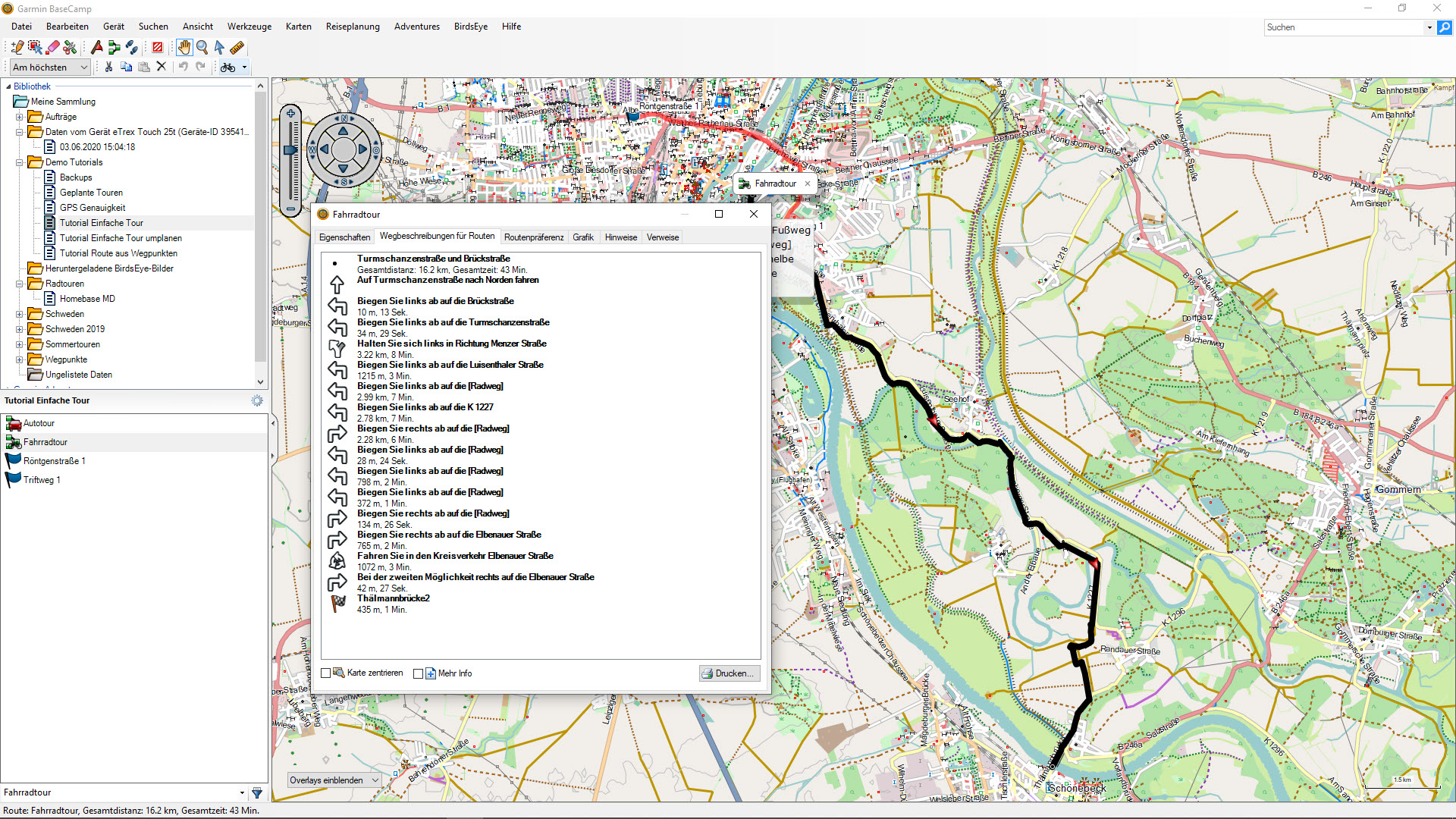
Task: Collapse the Demo Tutorials folder
Action: [20, 162]
